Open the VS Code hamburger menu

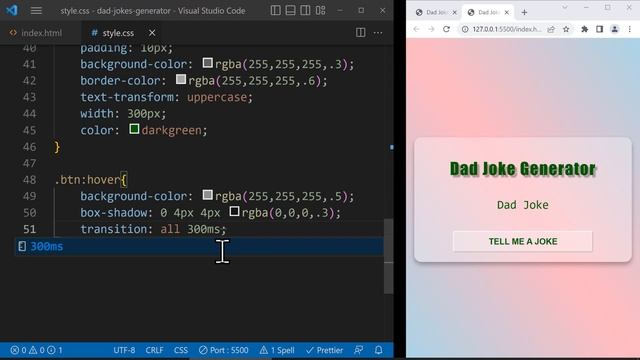(36, 11)
